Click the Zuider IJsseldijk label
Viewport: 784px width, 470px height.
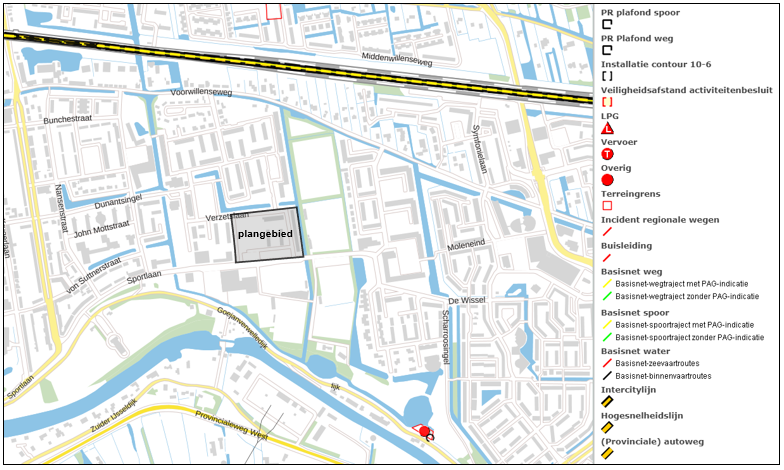tap(116, 417)
